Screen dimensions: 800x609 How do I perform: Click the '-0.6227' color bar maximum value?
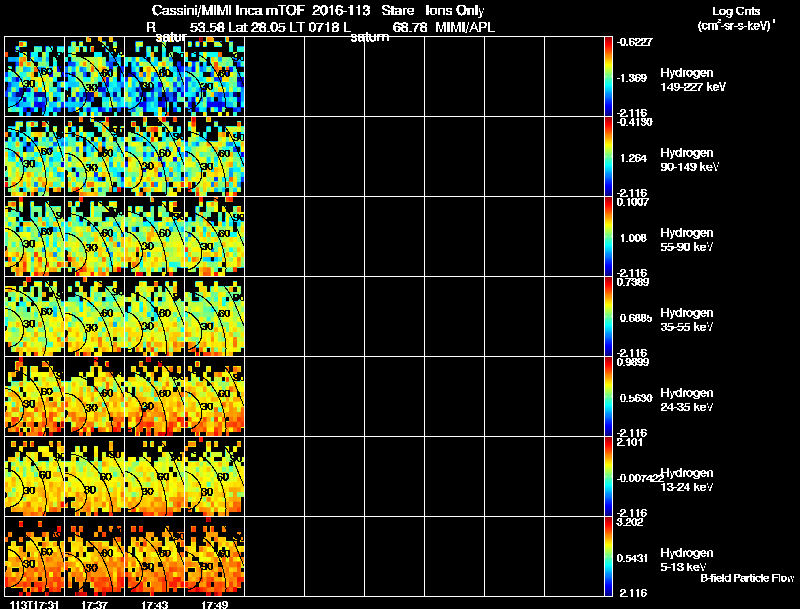click(x=634, y=42)
